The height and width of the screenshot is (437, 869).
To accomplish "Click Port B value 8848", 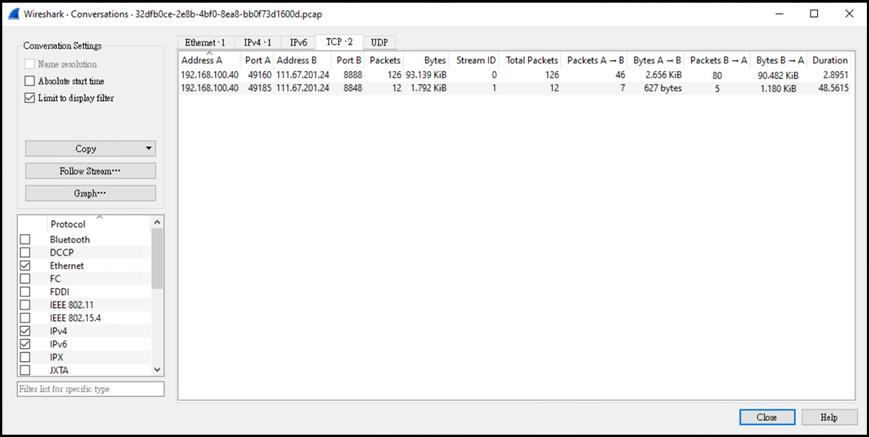I will (x=352, y=88).
